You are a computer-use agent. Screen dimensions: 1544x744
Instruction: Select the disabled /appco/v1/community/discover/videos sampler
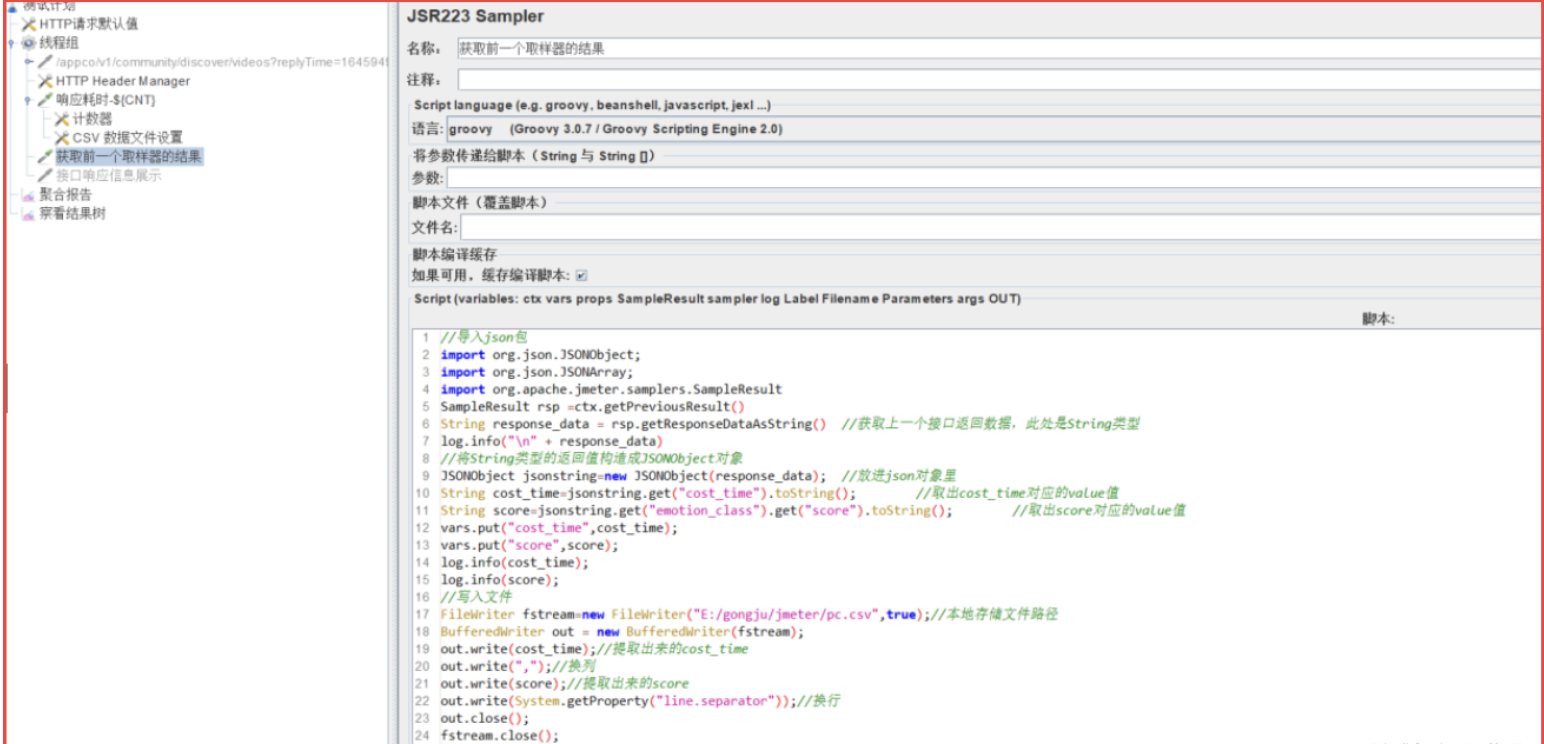(222, 62)
